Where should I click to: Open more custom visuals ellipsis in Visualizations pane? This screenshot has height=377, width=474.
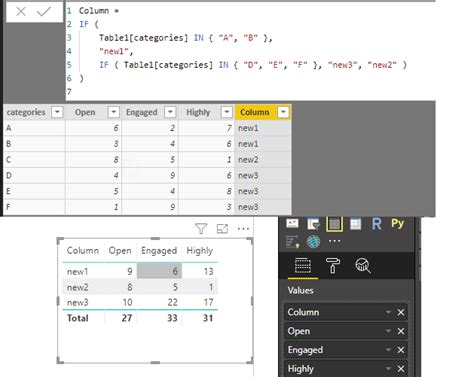click(334, 241)
